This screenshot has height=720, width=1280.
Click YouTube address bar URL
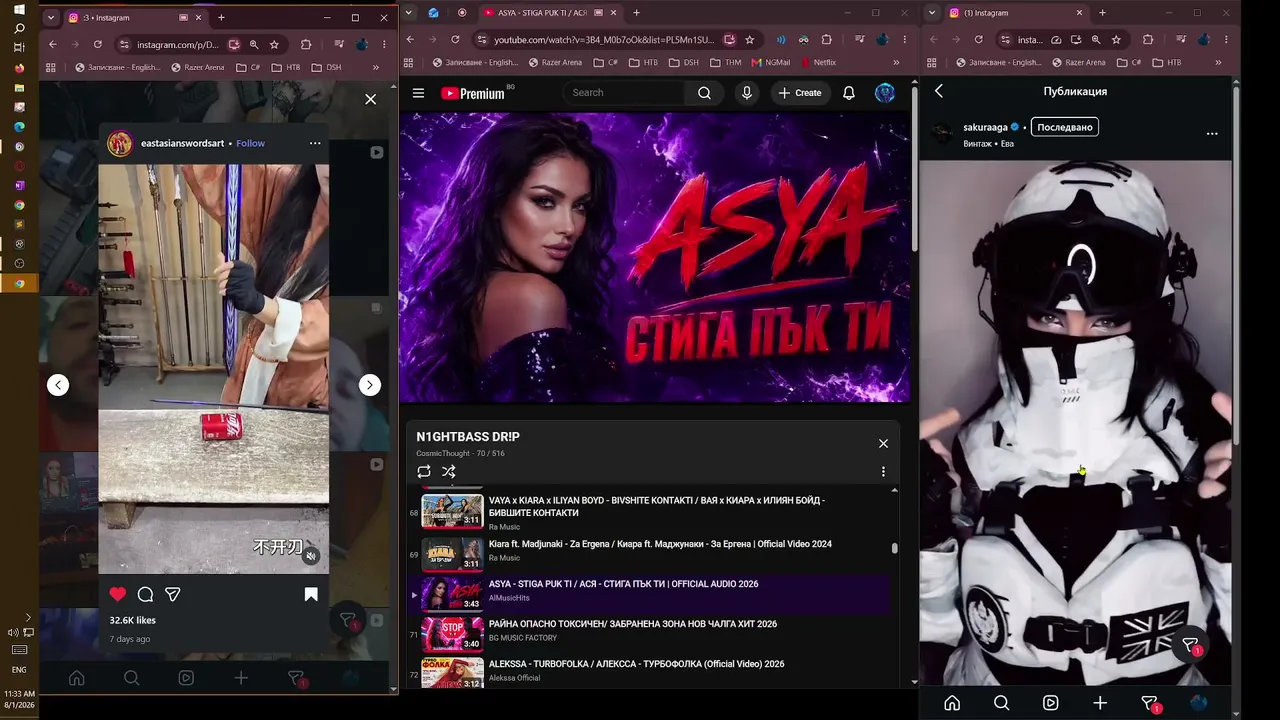click(603, 39)
